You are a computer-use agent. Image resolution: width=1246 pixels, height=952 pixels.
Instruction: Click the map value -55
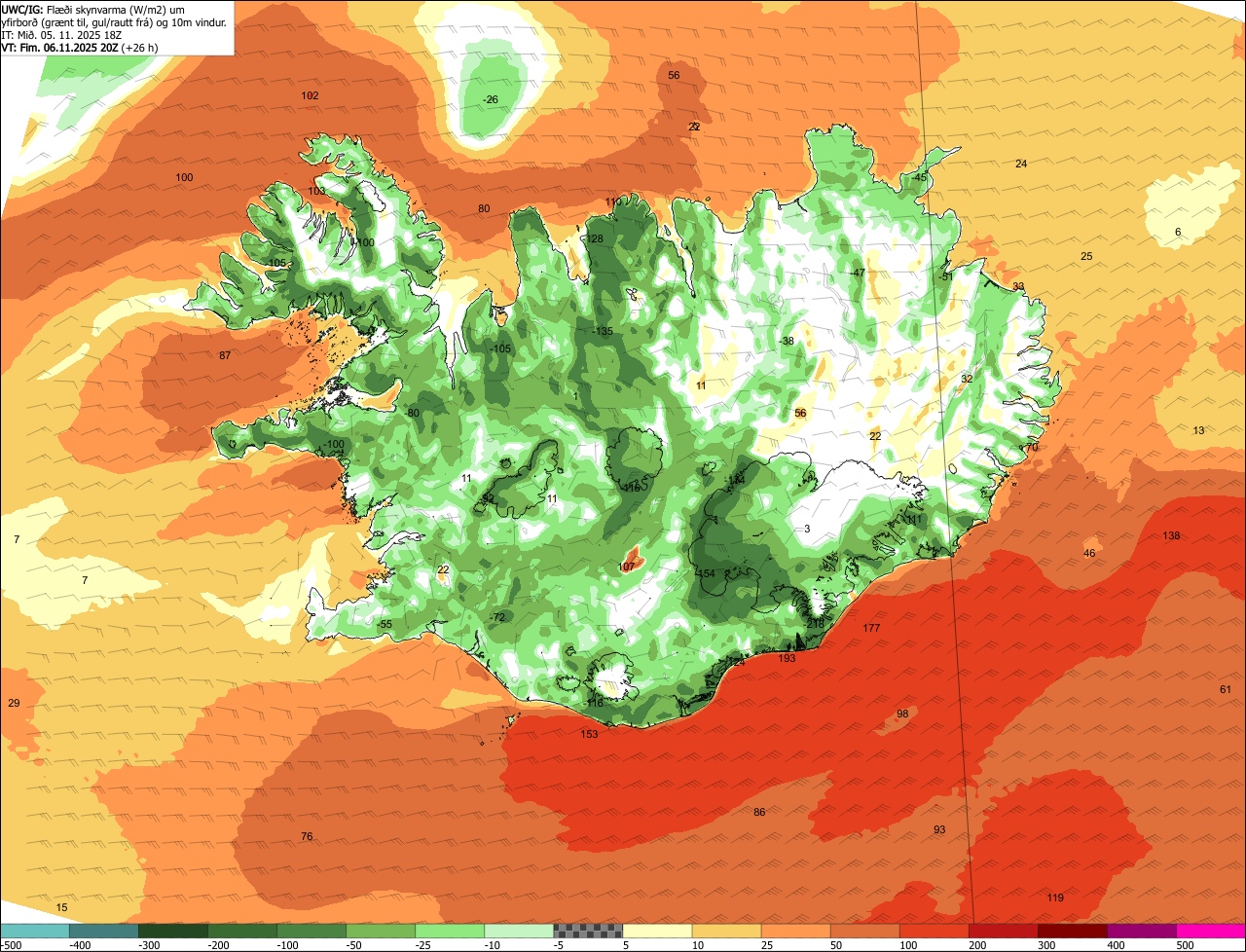pos(385,624)
